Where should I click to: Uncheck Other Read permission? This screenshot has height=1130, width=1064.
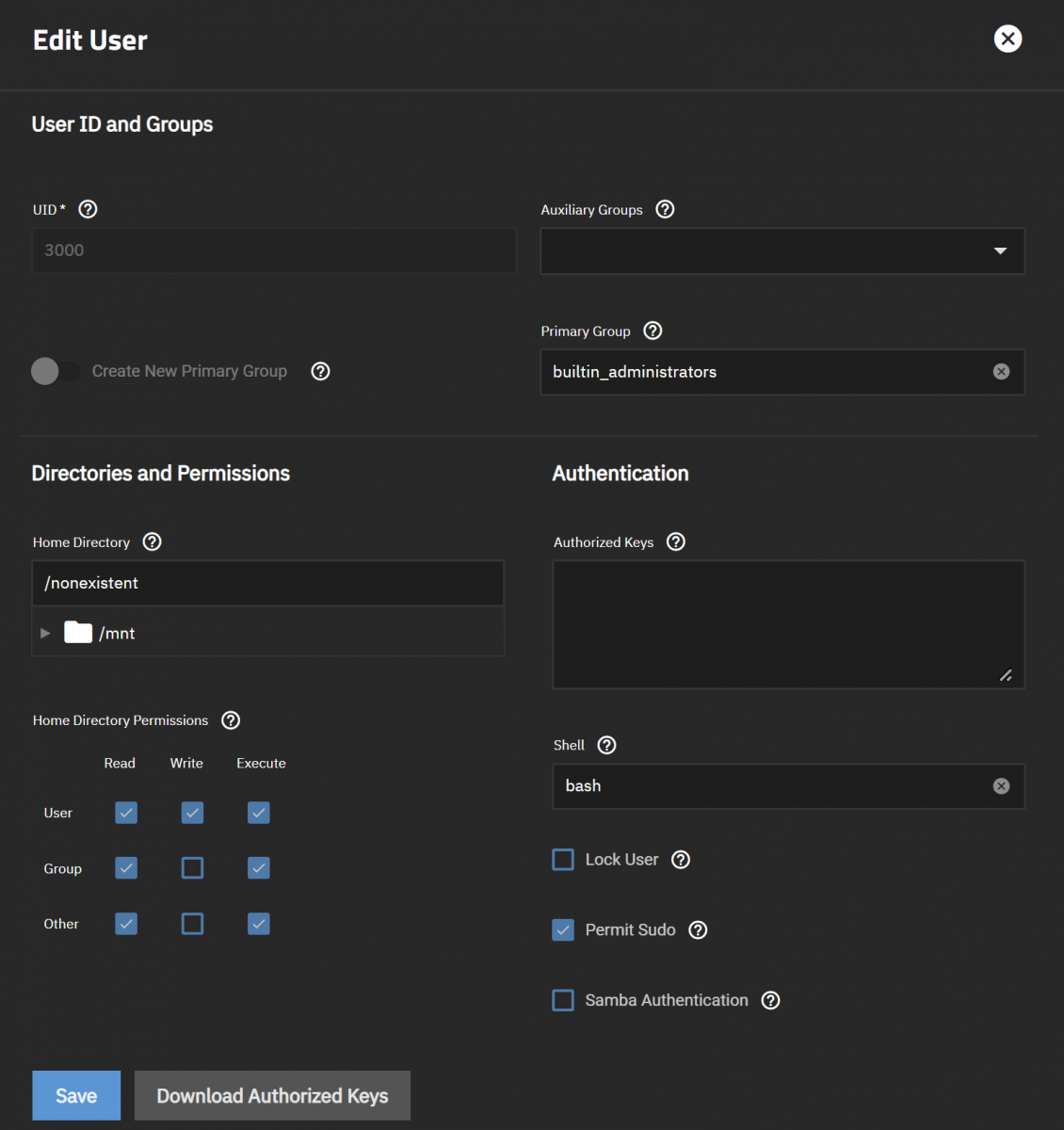pos(126,924)
